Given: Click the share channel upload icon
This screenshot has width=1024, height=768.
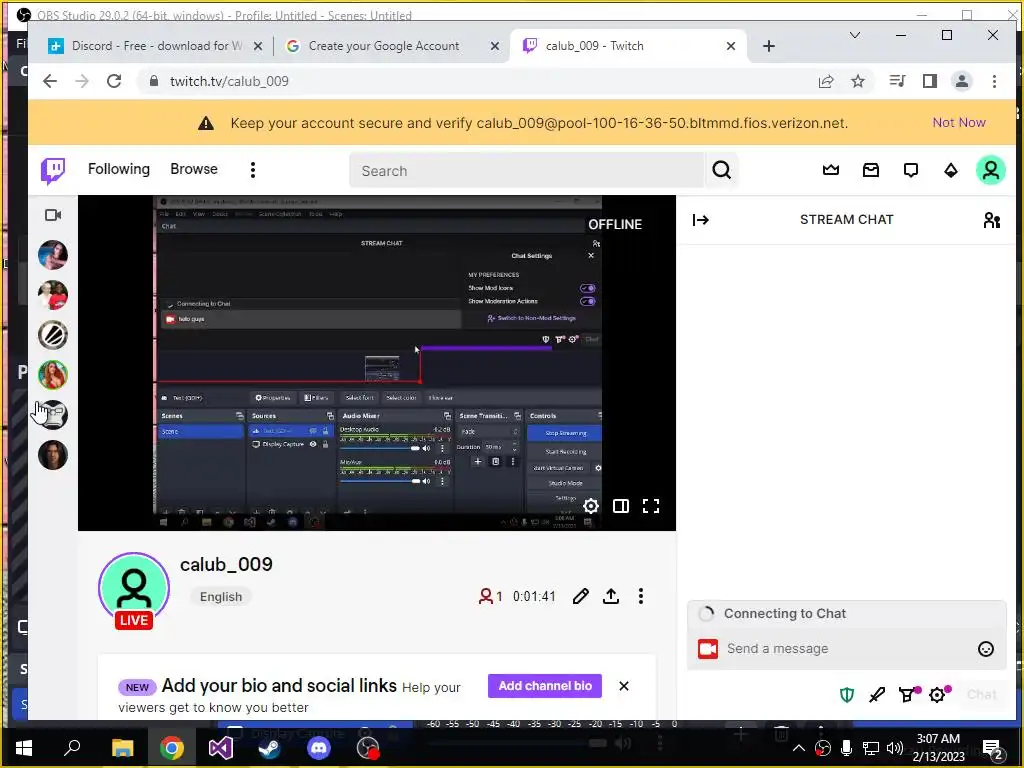Looking at the screenshot, I should click(611, 596).
